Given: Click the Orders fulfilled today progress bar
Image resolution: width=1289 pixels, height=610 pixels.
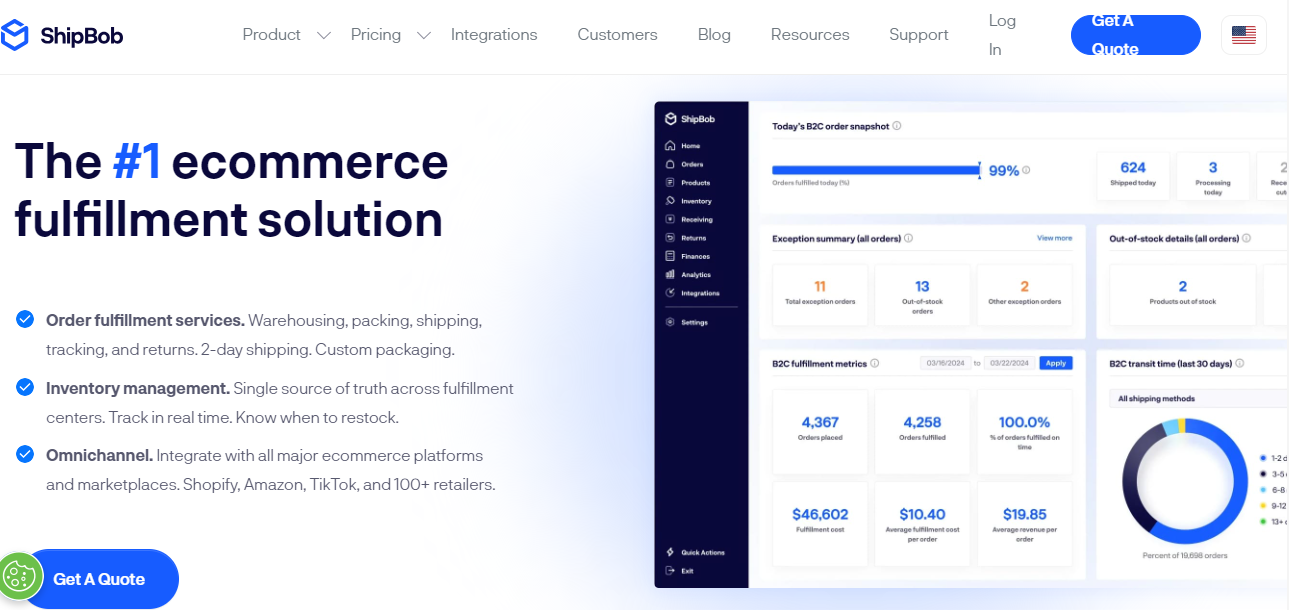Looking at the screenshot, I should 876,171.
